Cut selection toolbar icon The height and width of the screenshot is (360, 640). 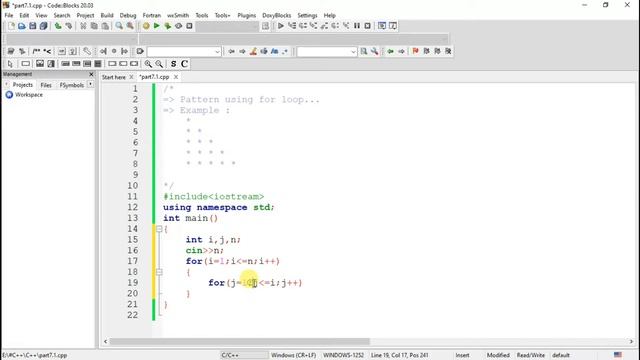click(83, 26)
